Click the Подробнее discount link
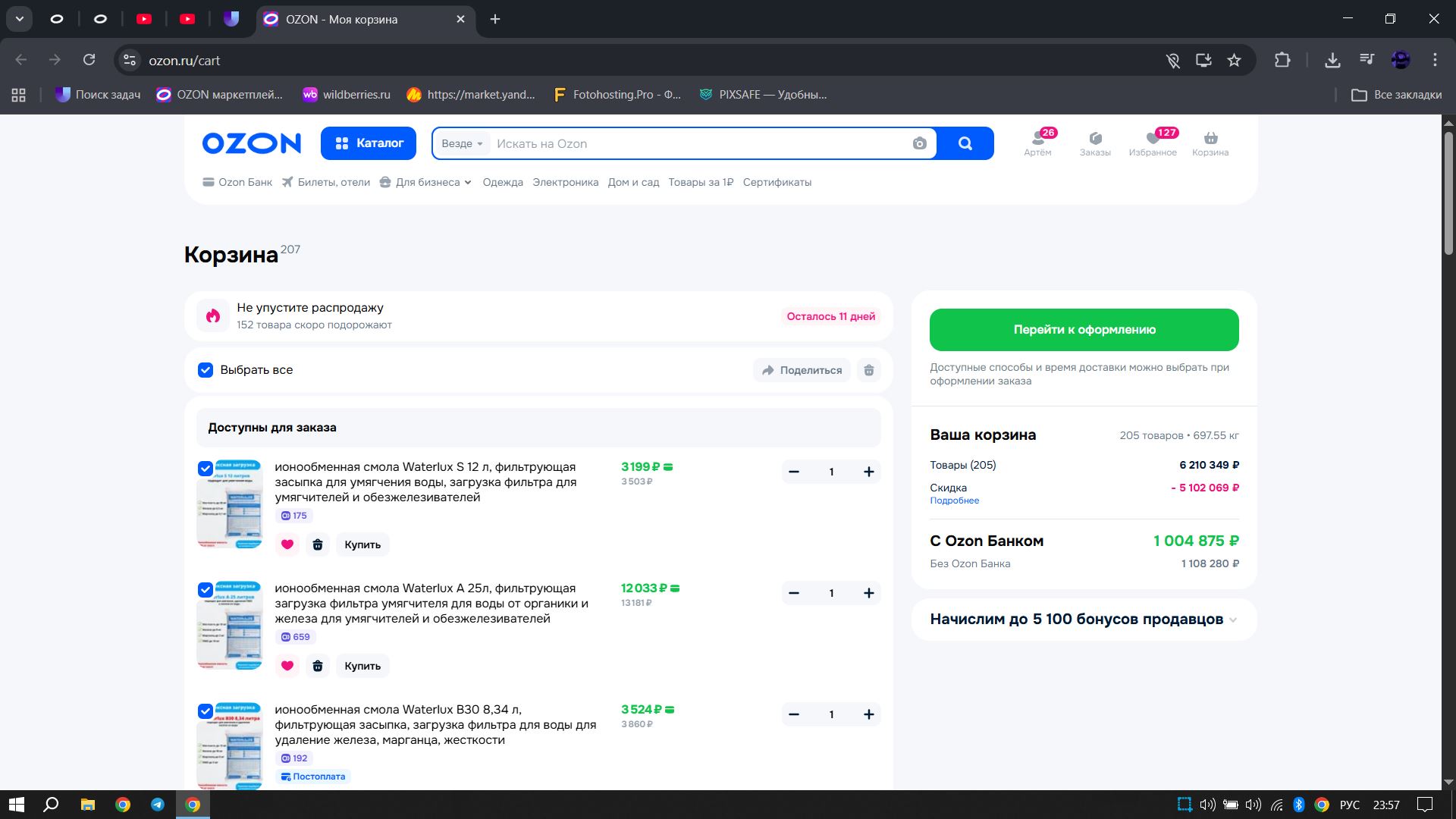Screen dimensions: 1456x819 [x=954, y=500]
